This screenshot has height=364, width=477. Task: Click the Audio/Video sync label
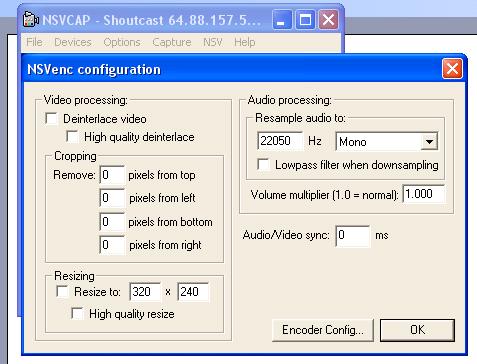[286, 235]
